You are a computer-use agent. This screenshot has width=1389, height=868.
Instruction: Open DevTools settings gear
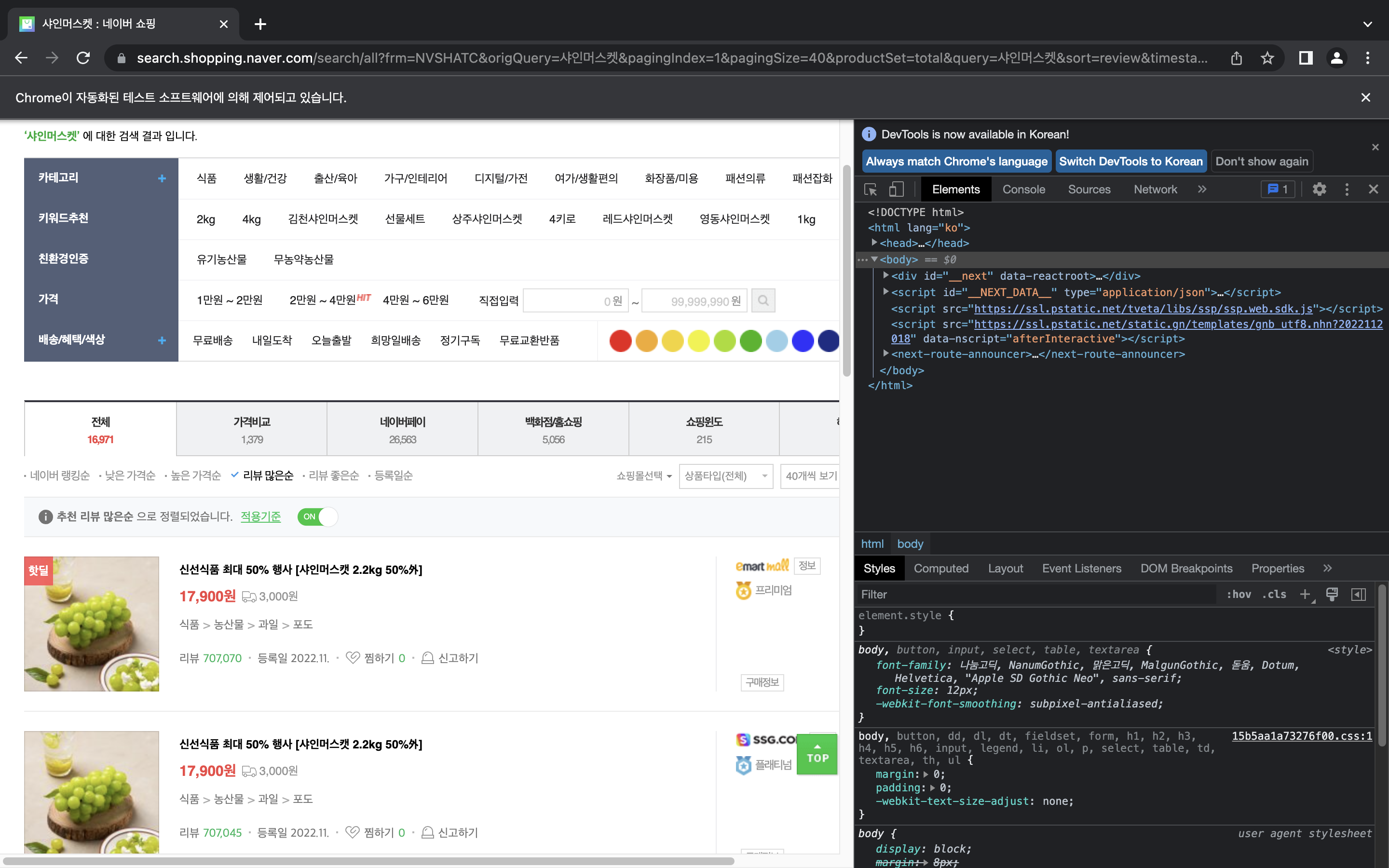pyautogui.click(x=1319, y=190)
